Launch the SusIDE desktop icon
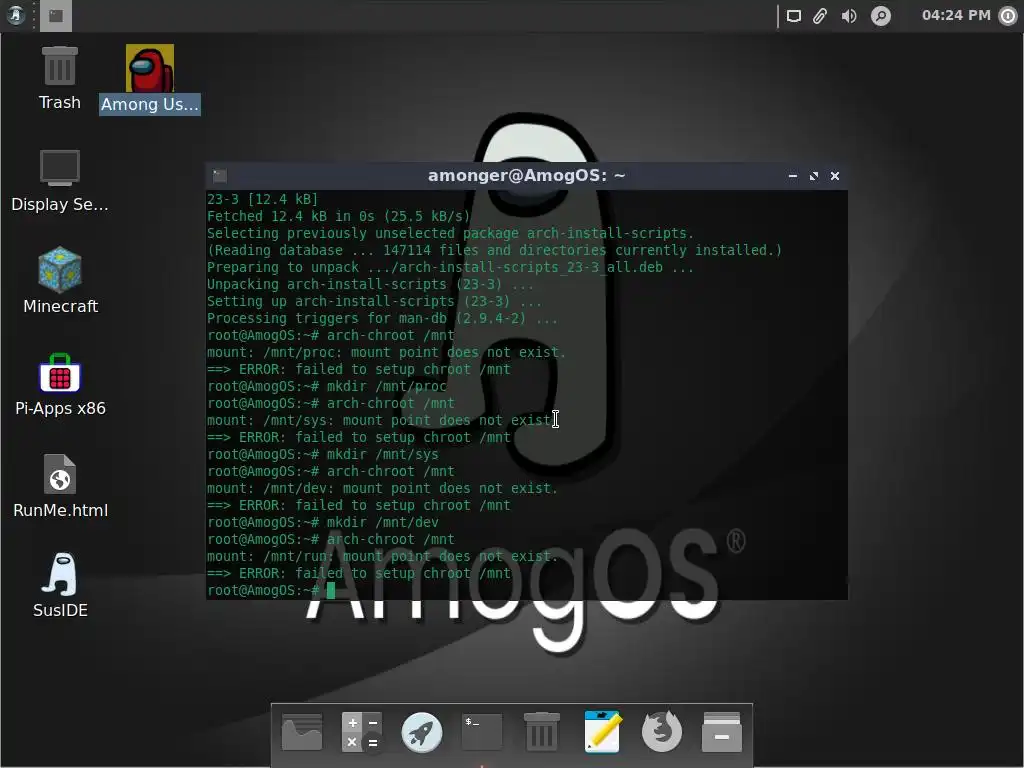Image resolution: width=1024 pixels, height=768 pixels. pyautogui.click(x=60, y=585)
